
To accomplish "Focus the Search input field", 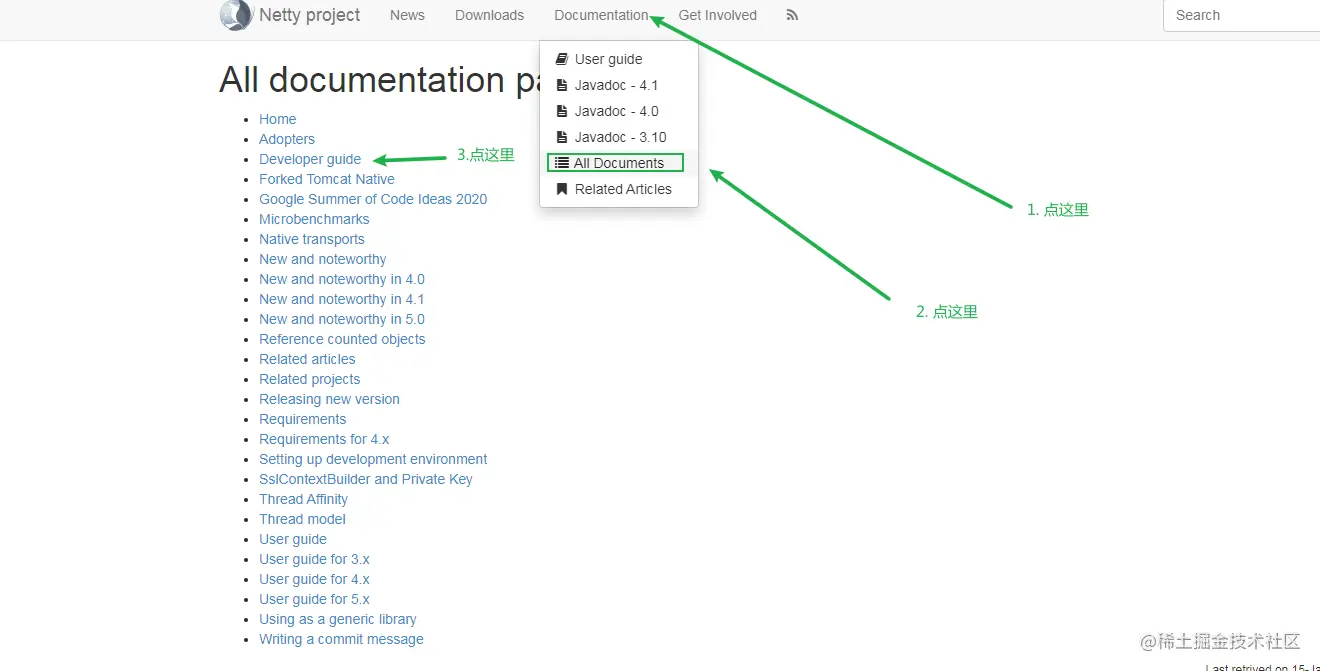I will click(1242, 15).
